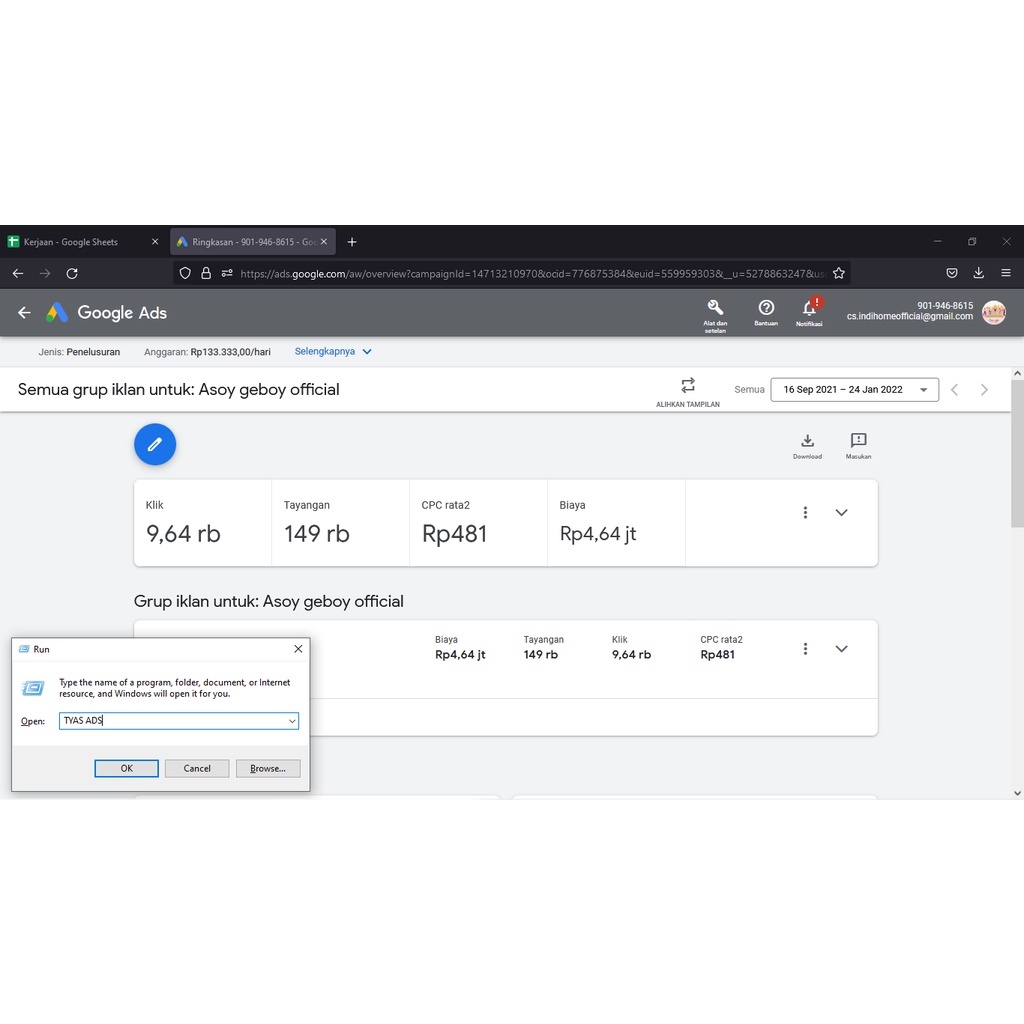The height and width of the screenshot is (1024, 1024).
Task: Open the Notifikasi bell icon
Action: point(809,312)
